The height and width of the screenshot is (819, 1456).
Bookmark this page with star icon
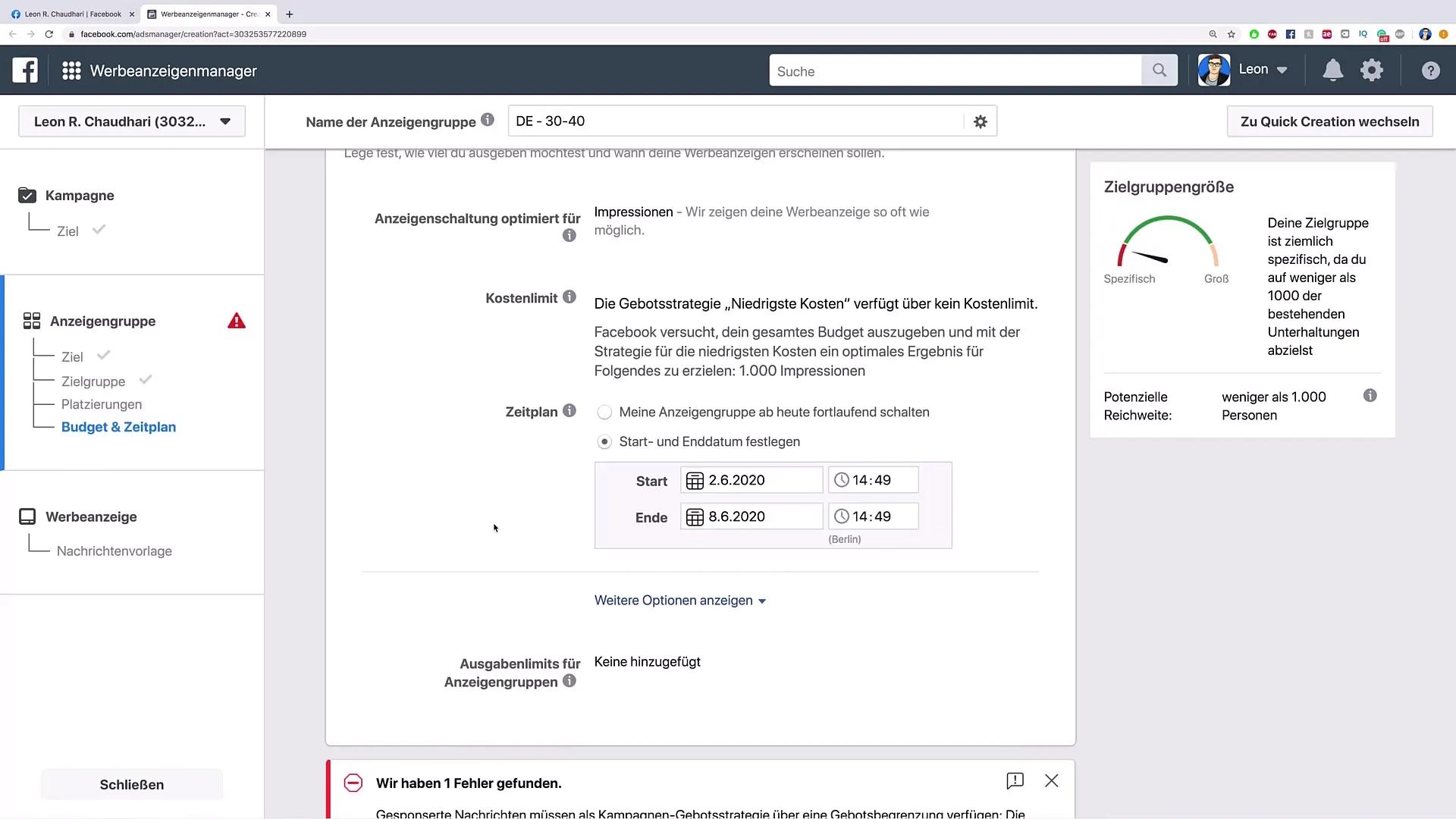click(x=1232, y=34)
